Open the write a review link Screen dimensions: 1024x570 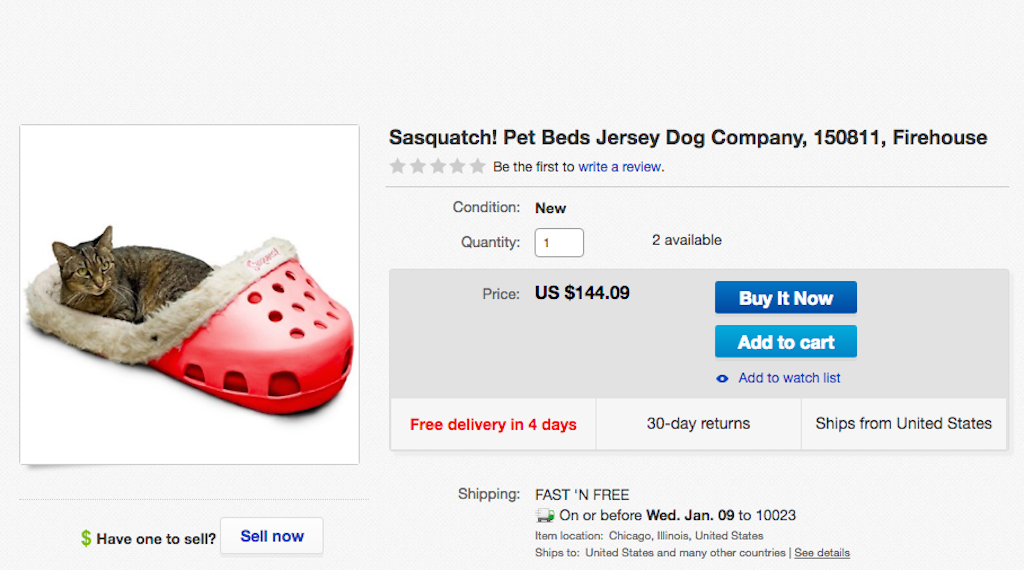[620, 167]
